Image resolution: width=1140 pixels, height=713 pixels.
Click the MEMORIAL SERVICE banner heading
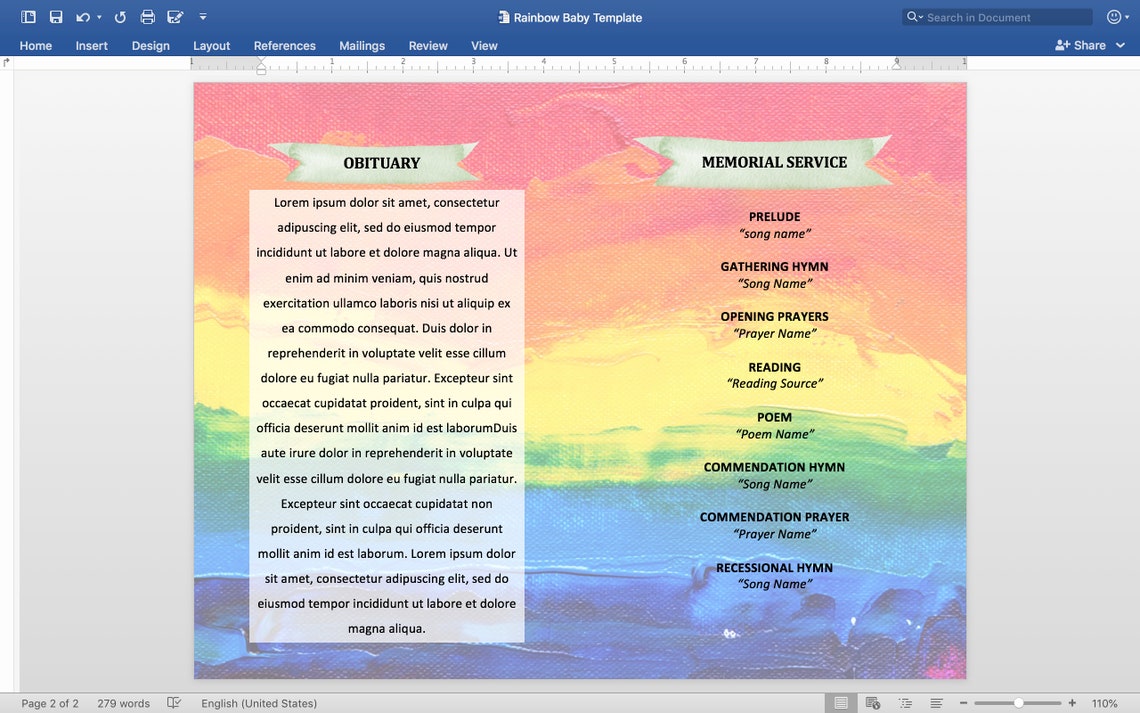click(x=774, y=162)
